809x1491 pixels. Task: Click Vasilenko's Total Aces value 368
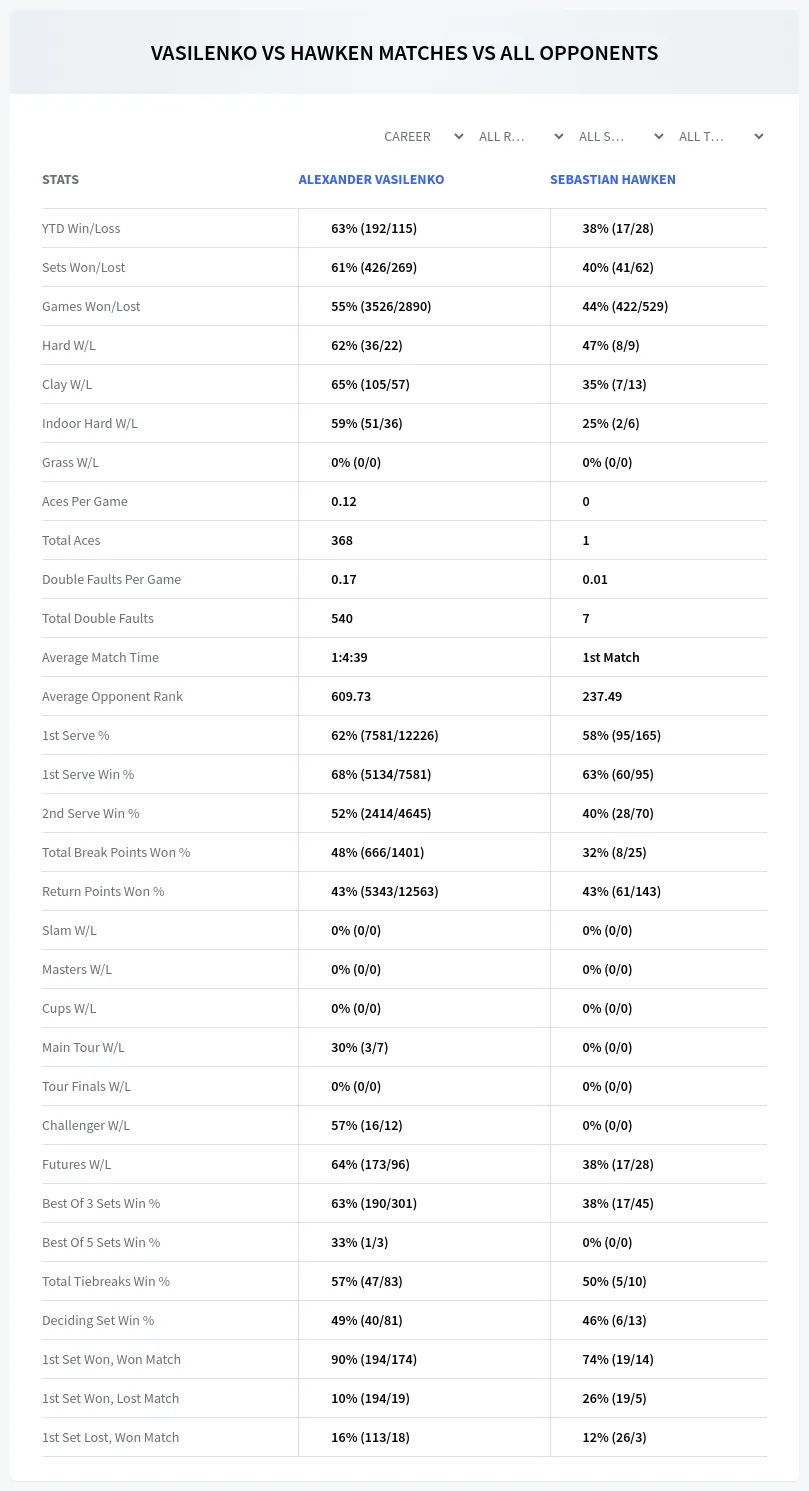click(x=342, y=540)
